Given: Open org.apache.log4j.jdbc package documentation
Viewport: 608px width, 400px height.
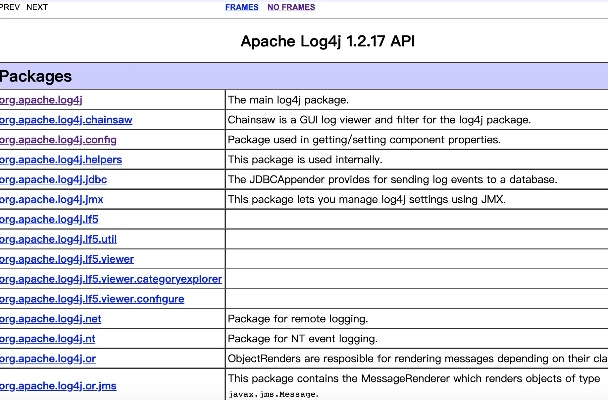Looking at the screenshot, I should pyautogui.click(x=55, y=180).
